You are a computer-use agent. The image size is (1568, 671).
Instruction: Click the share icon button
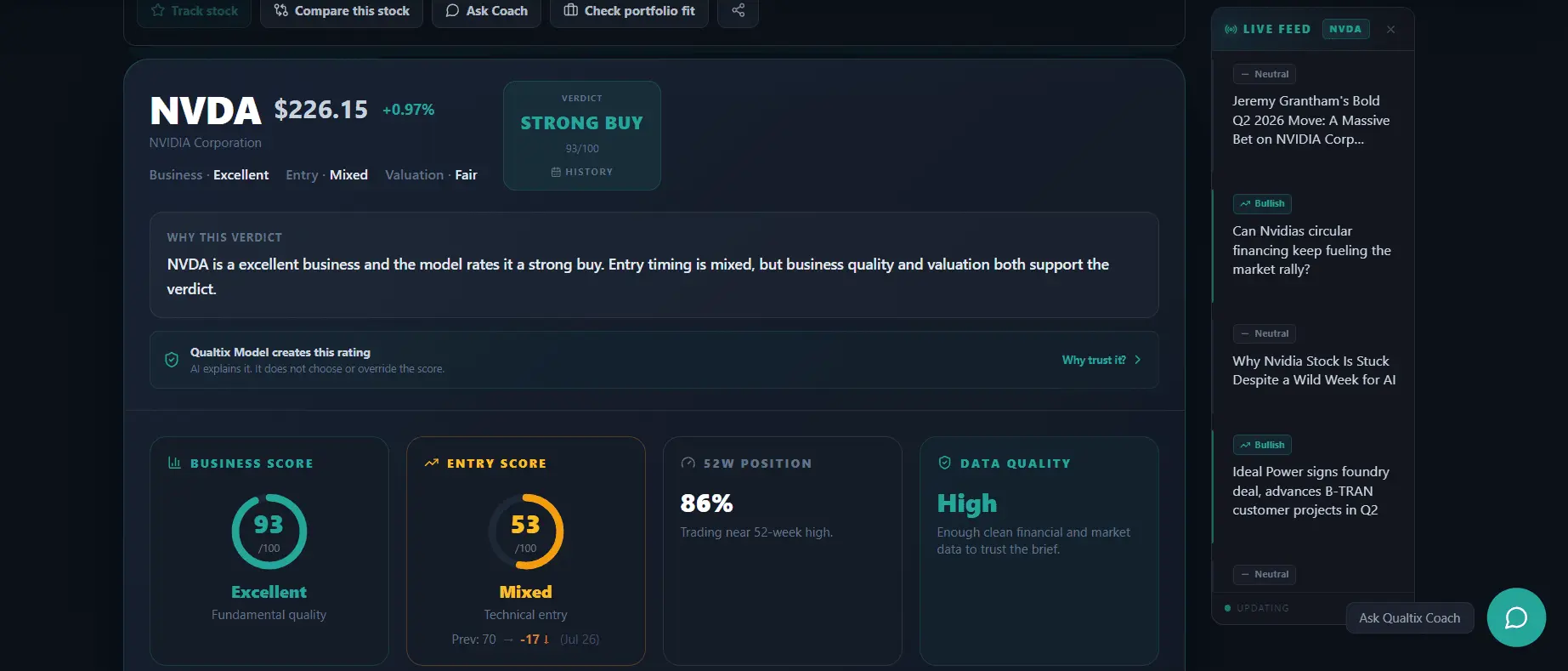click(x=738, y=11)
